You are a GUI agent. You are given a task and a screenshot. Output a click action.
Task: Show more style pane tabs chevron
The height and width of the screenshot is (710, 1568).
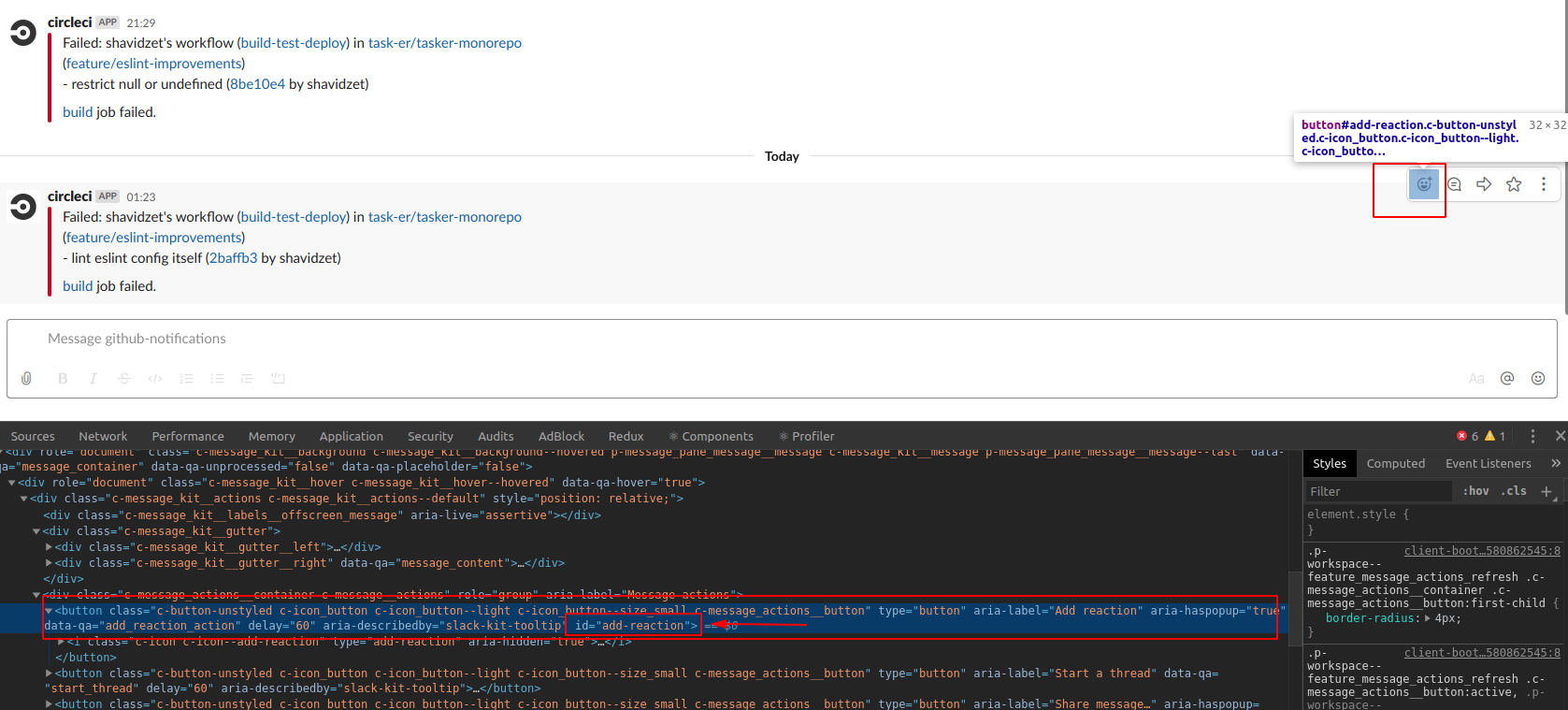tap(1556, 463)
